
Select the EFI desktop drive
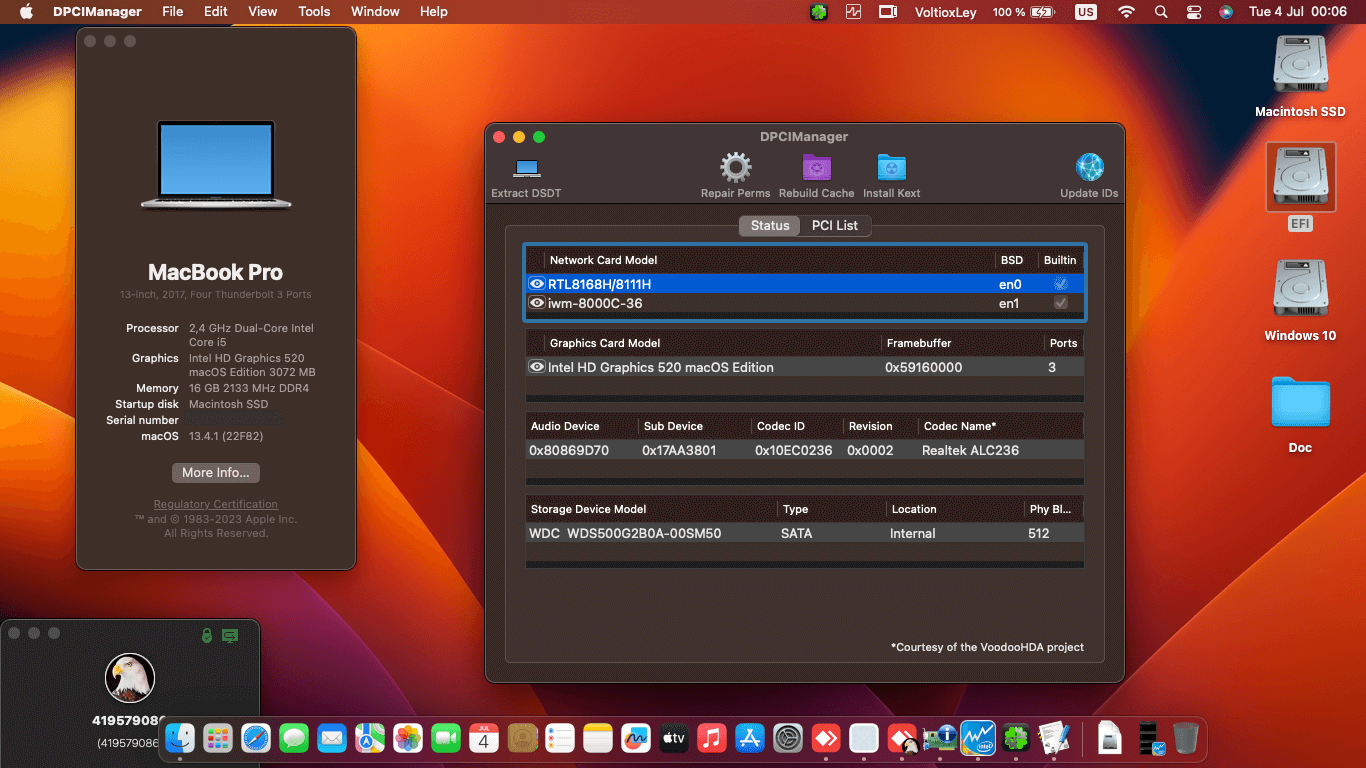coord(1300,188)
